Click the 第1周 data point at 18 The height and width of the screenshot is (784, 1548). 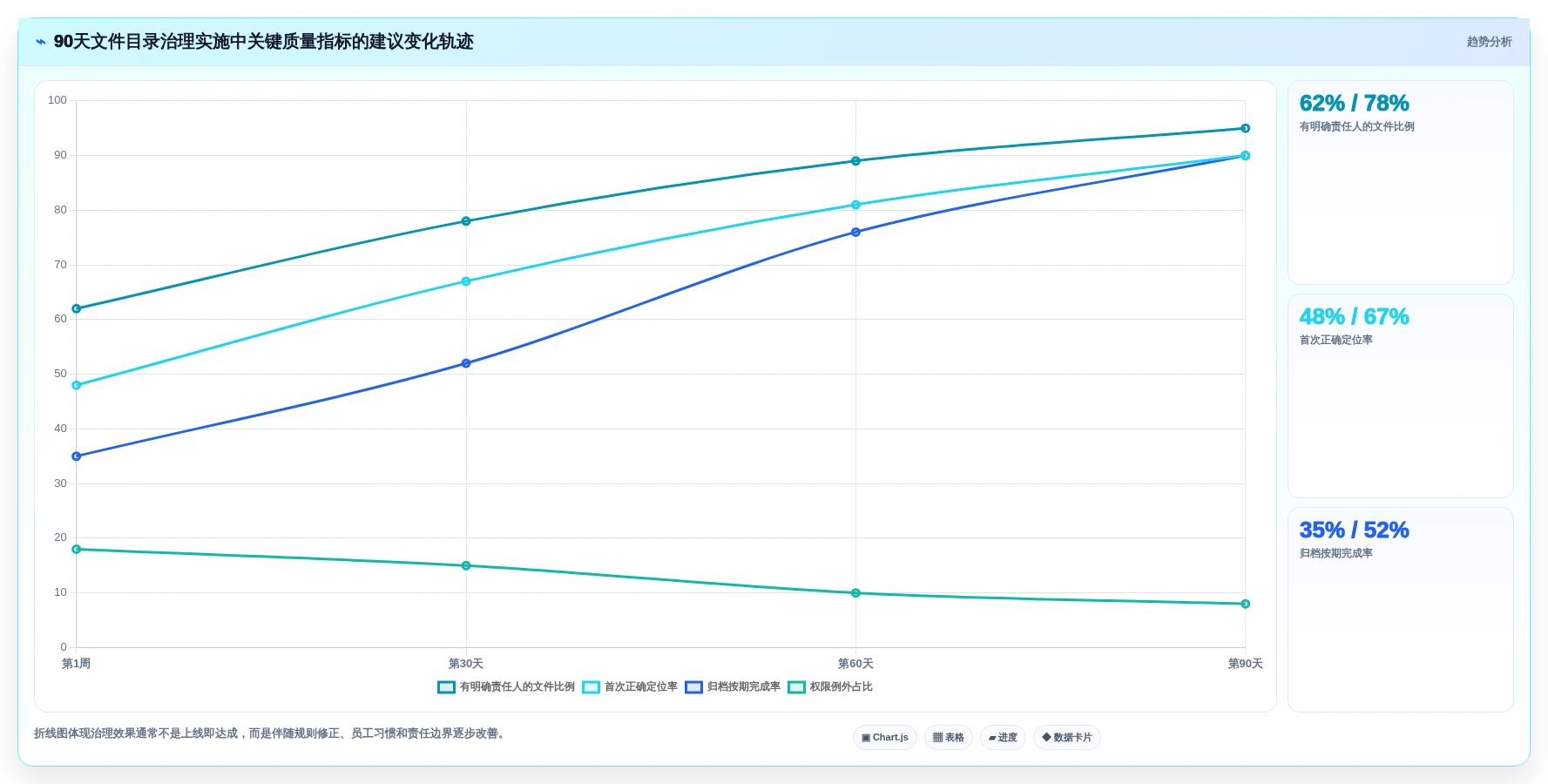point(77,550)
